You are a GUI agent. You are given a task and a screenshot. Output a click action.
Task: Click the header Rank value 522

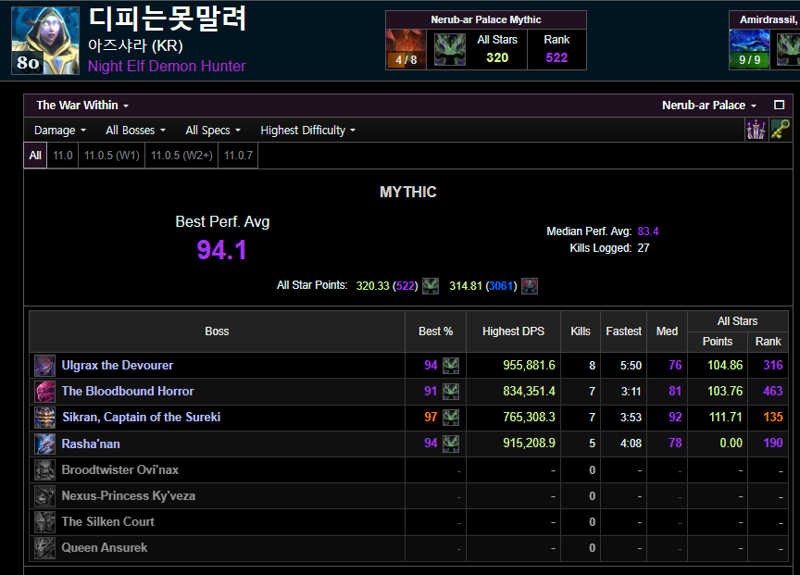[x=556, y=58]
